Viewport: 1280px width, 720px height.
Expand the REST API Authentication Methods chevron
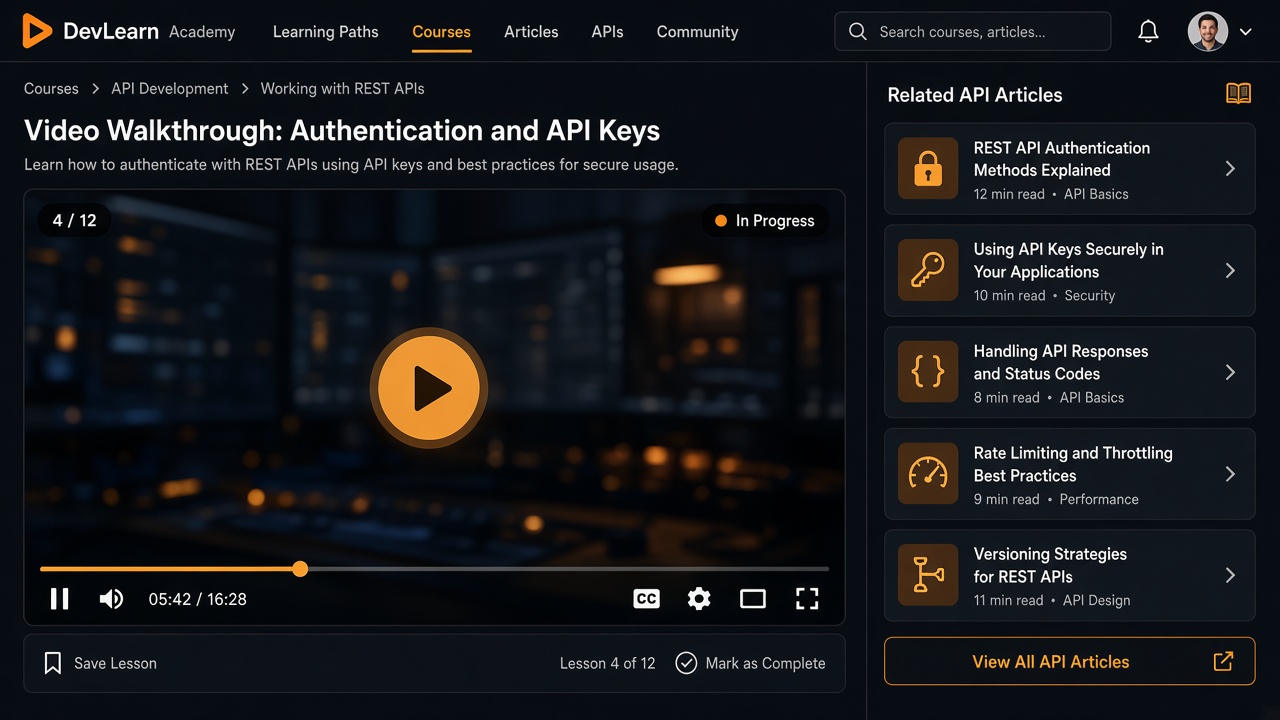tap(1230, 169)
